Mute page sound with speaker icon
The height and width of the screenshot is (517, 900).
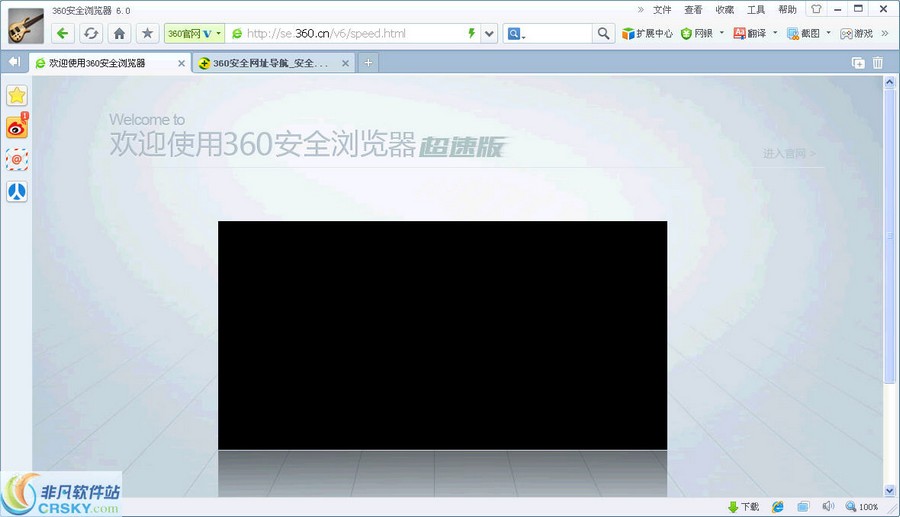click(x=828, y=506)
